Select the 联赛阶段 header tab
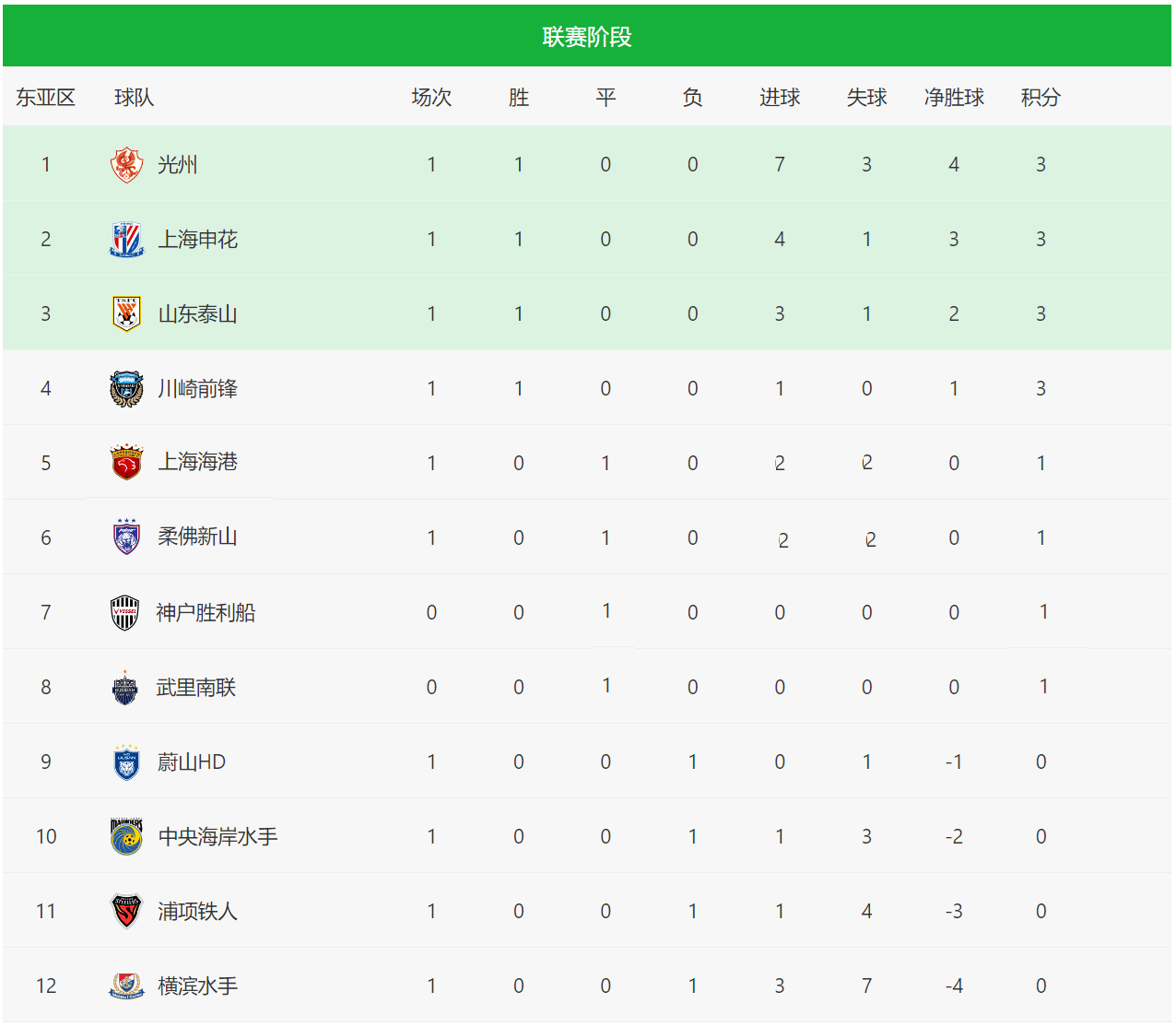1176x1027 pixels. pos(587,36)
